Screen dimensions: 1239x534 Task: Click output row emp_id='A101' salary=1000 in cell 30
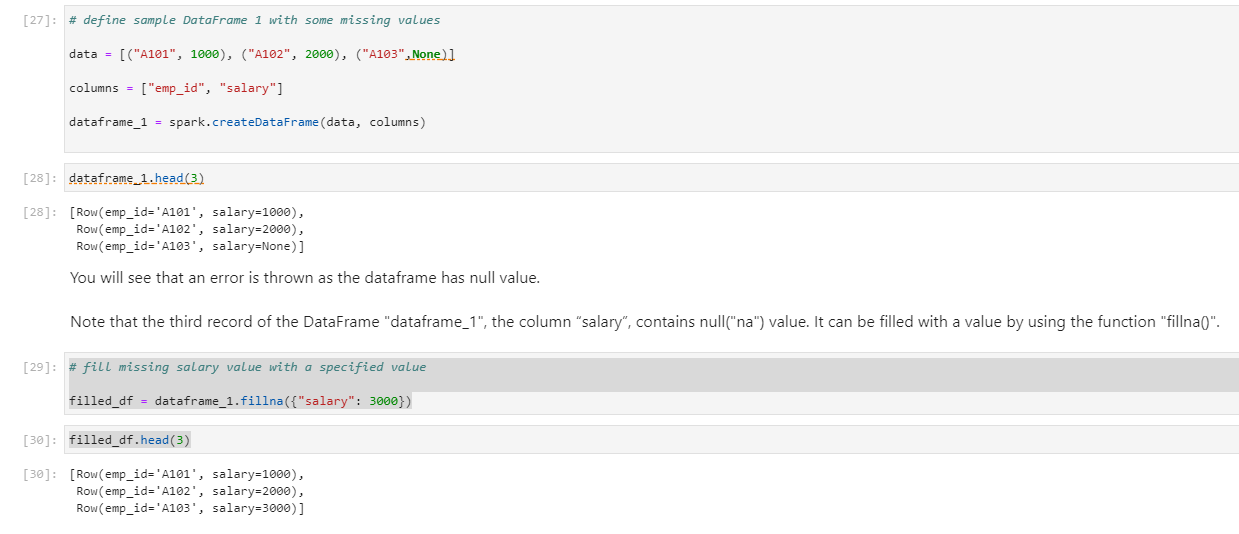(189, 474)
